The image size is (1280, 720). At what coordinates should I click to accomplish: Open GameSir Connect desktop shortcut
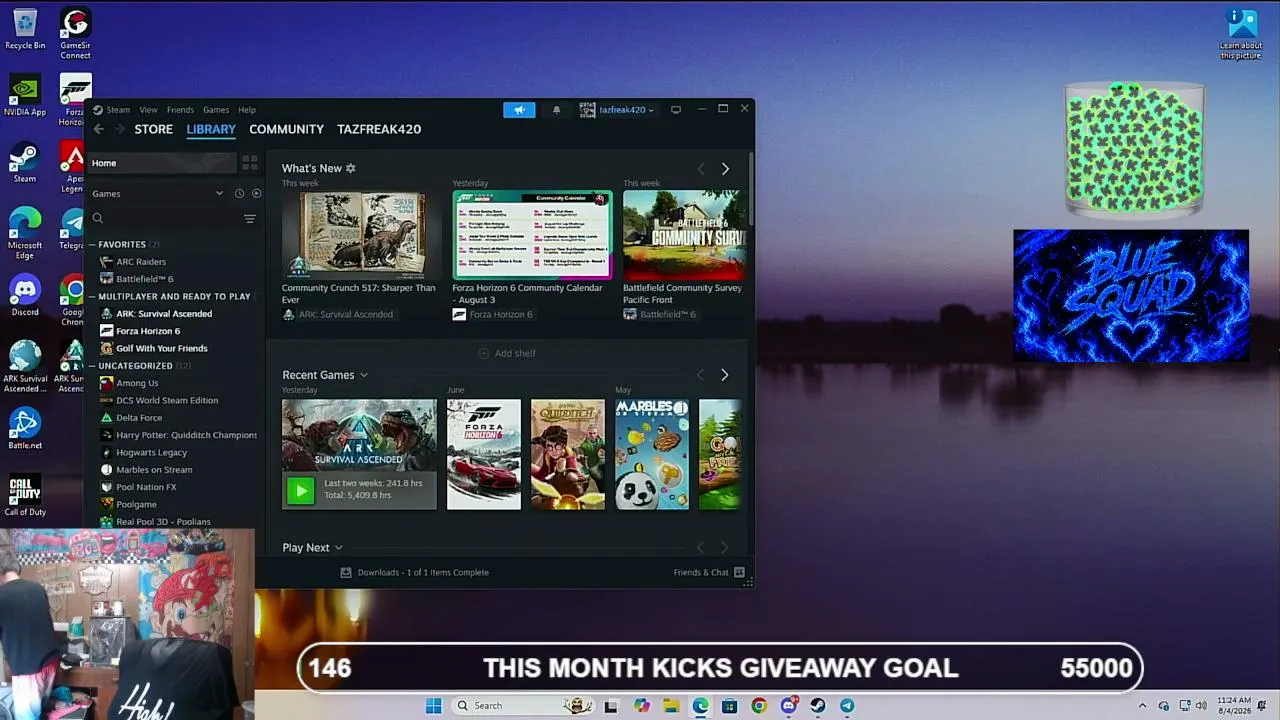click(x=75, y=33)
